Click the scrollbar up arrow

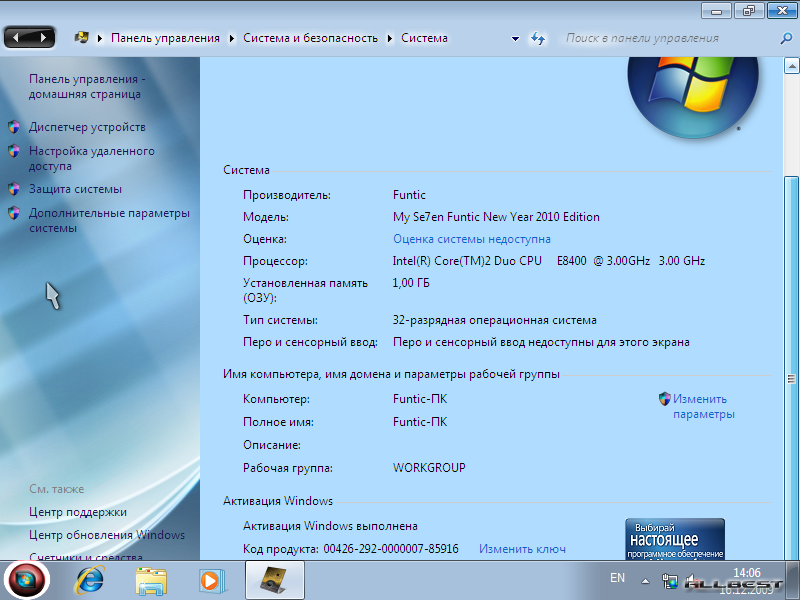point(792,66)
